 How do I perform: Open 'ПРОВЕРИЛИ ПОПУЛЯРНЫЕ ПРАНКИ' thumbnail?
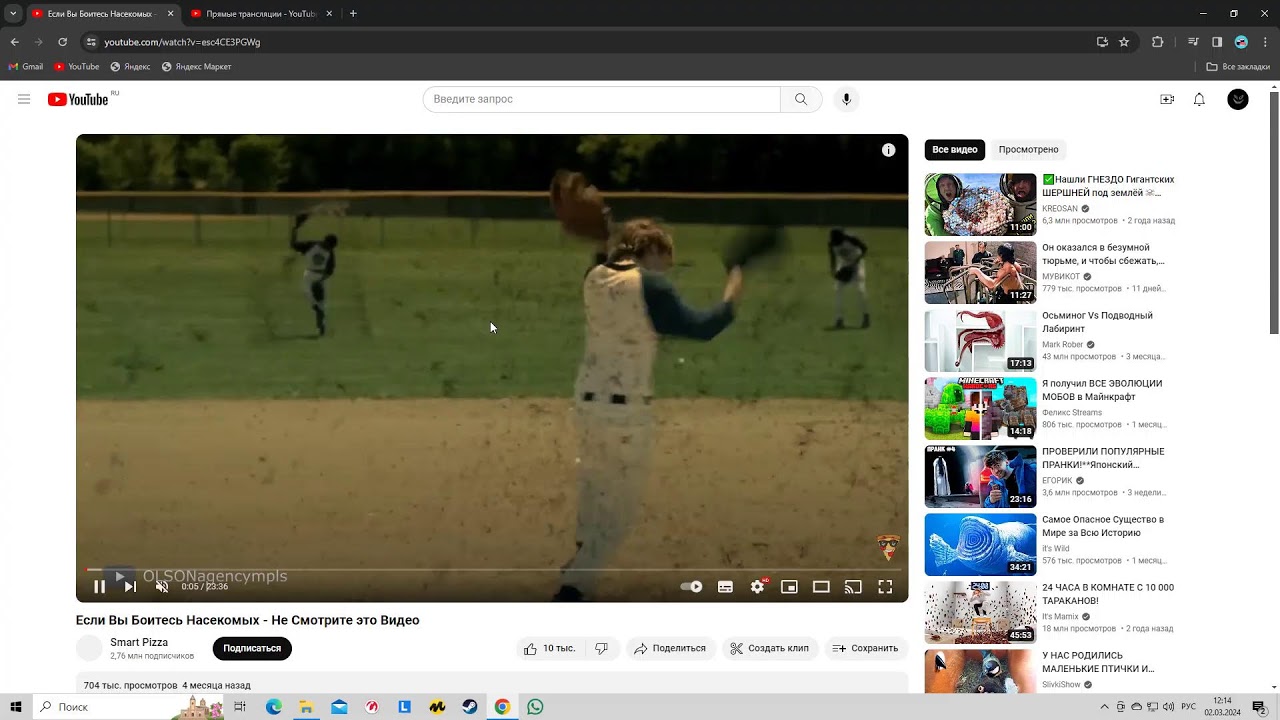click(x=980, y=477)
